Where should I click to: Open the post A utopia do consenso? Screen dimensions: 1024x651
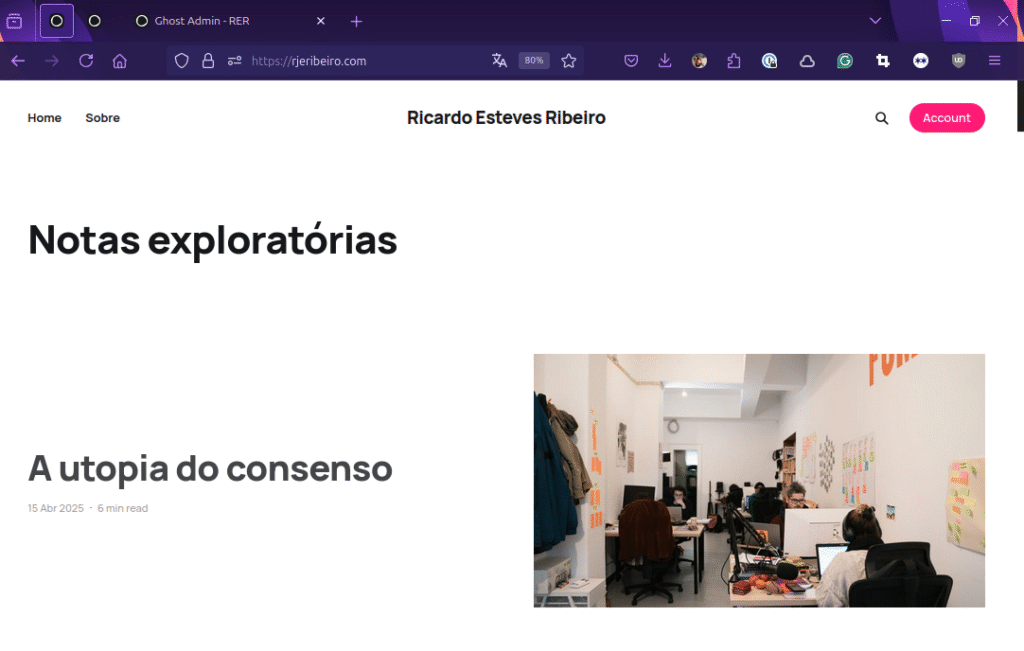(x=210, y=469)
